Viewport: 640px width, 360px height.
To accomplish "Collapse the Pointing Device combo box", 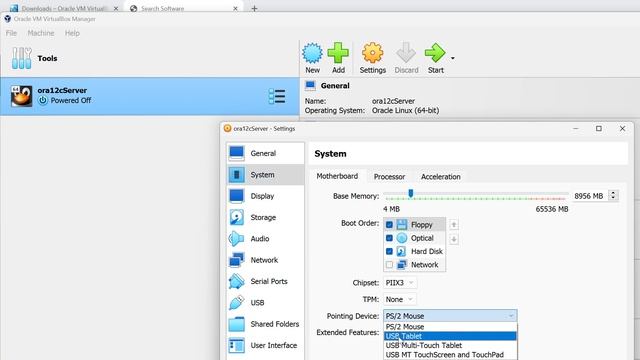I will tap(450, 316).
